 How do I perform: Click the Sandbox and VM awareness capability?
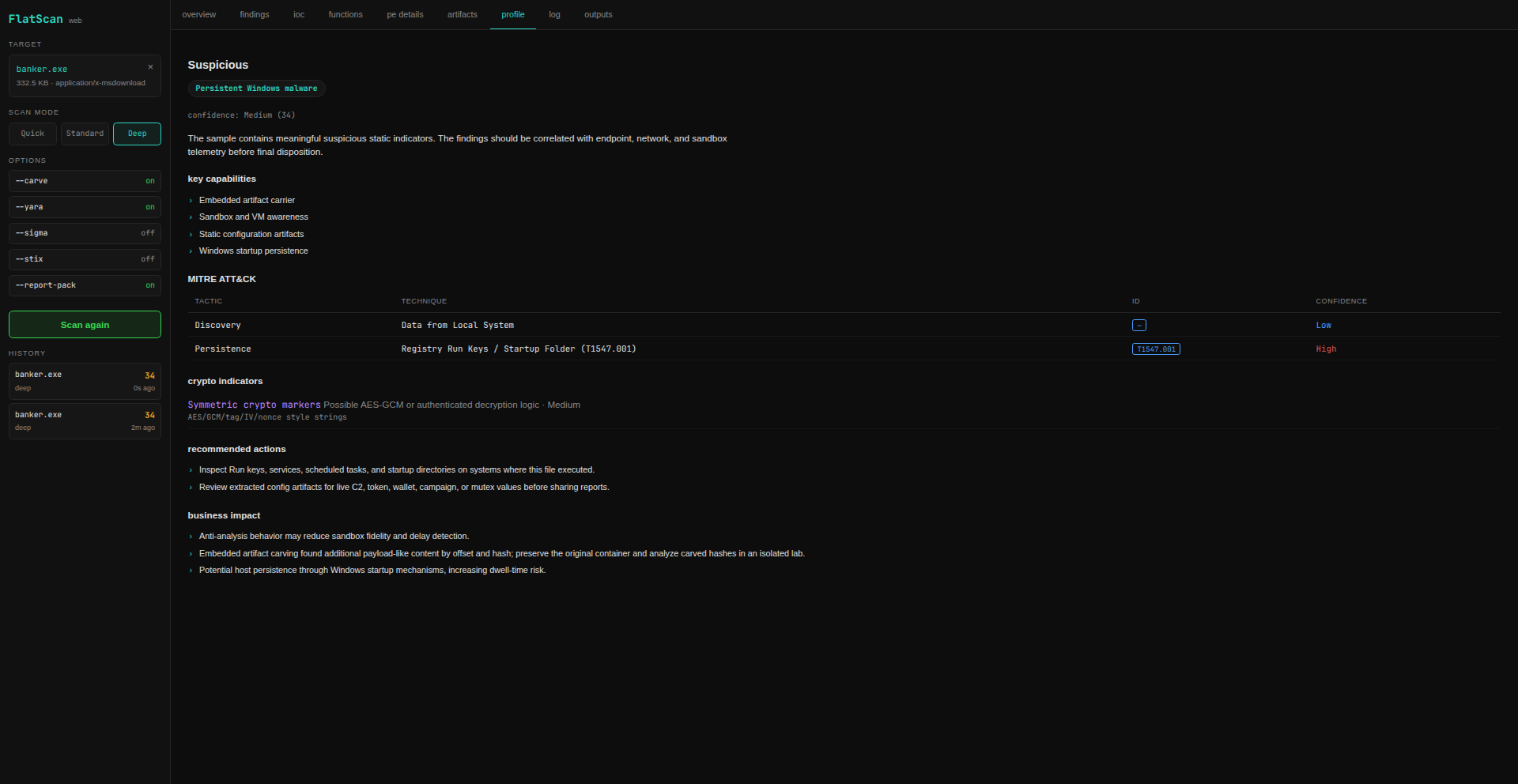tap(254, 217)
